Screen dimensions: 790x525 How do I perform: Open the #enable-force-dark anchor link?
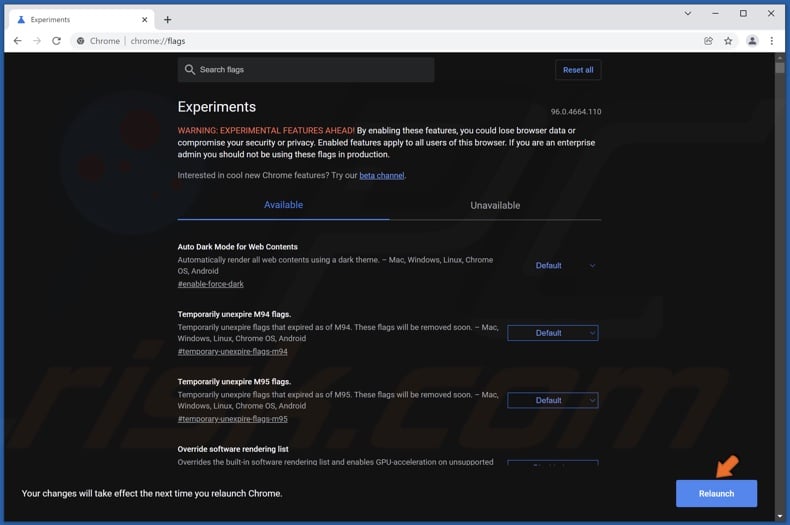point(211,284)
